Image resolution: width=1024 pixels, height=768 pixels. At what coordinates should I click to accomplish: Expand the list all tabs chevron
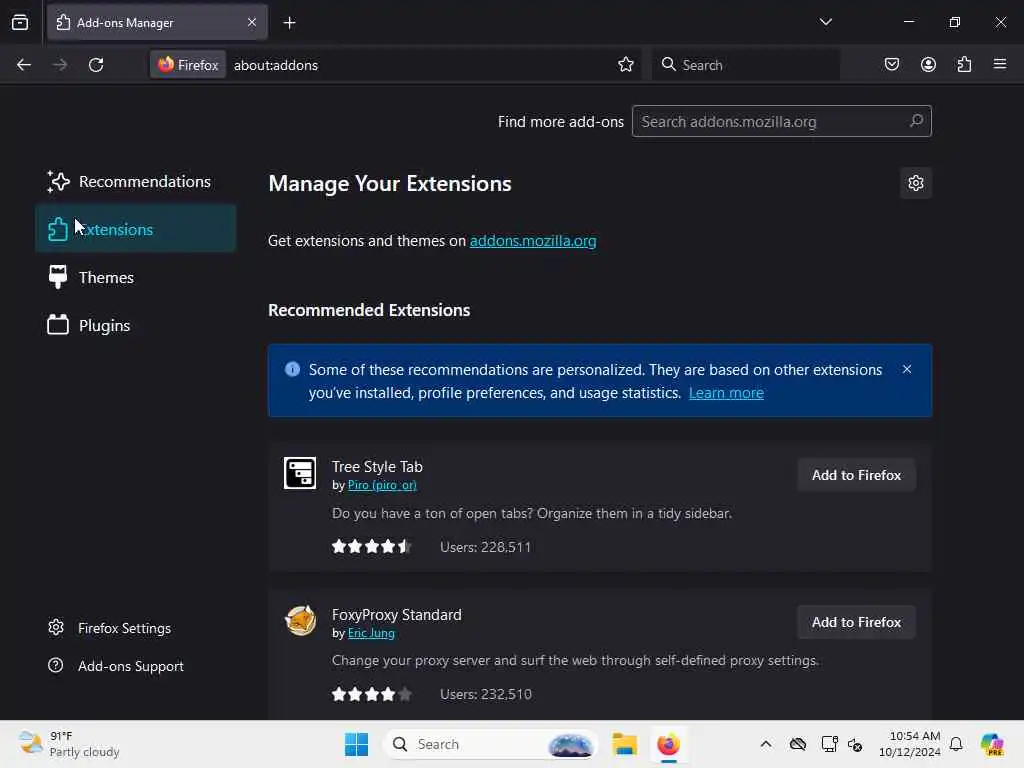point(825,22)
